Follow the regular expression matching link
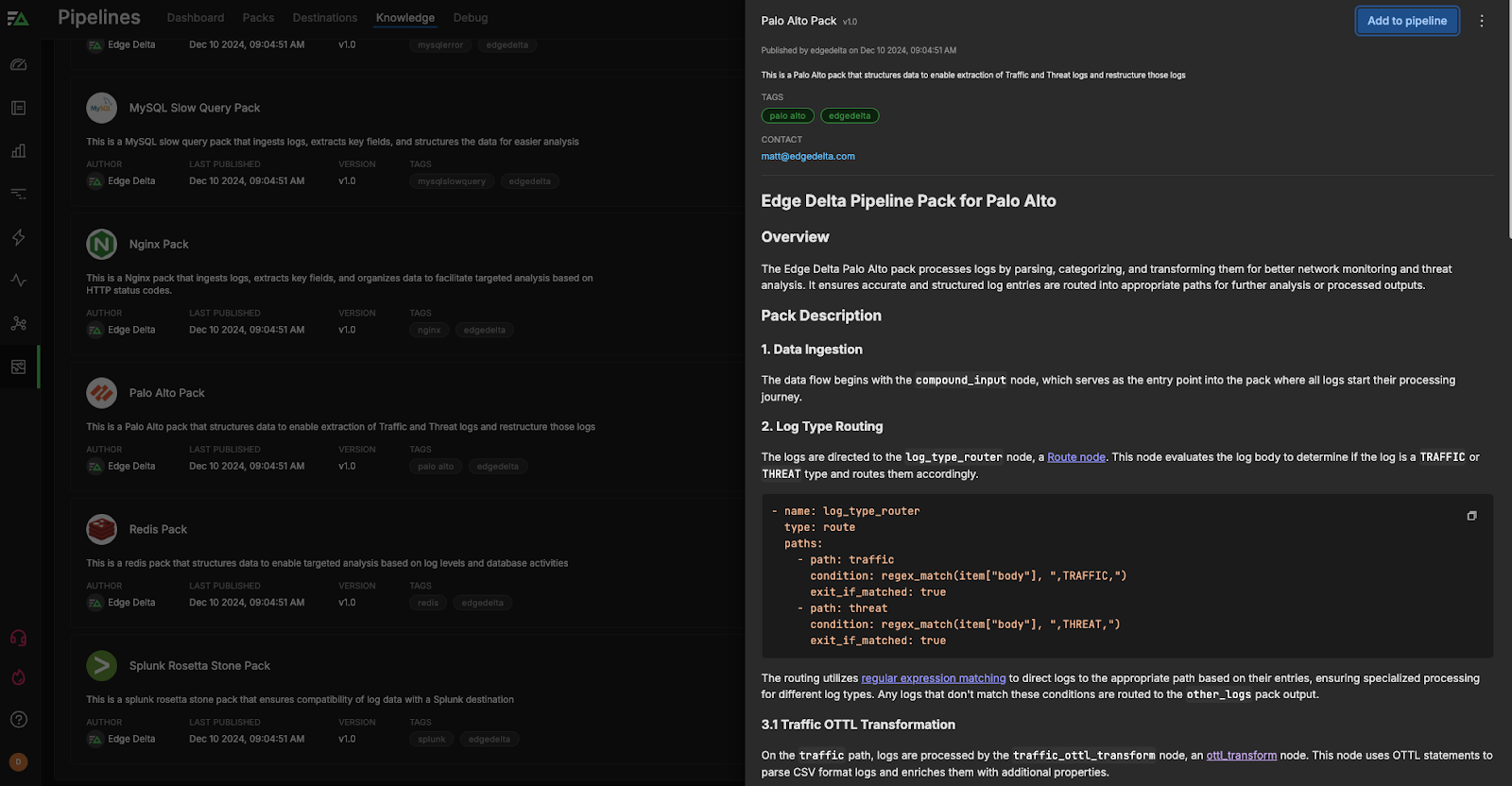This screenshot has width=1512, height=786. coord(933,678)
